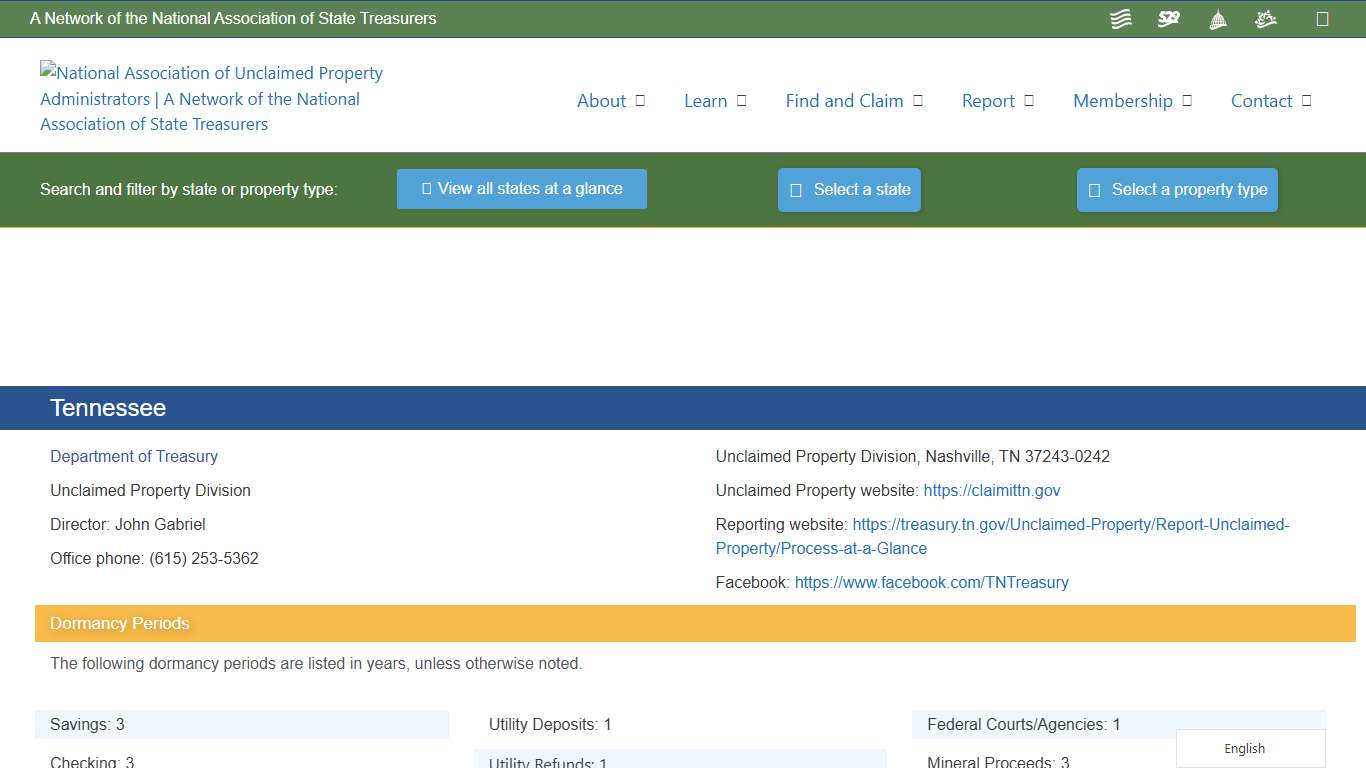1366x768 pixels.
Task: Open search using the top-right search icon
Action: point(1322,18)
